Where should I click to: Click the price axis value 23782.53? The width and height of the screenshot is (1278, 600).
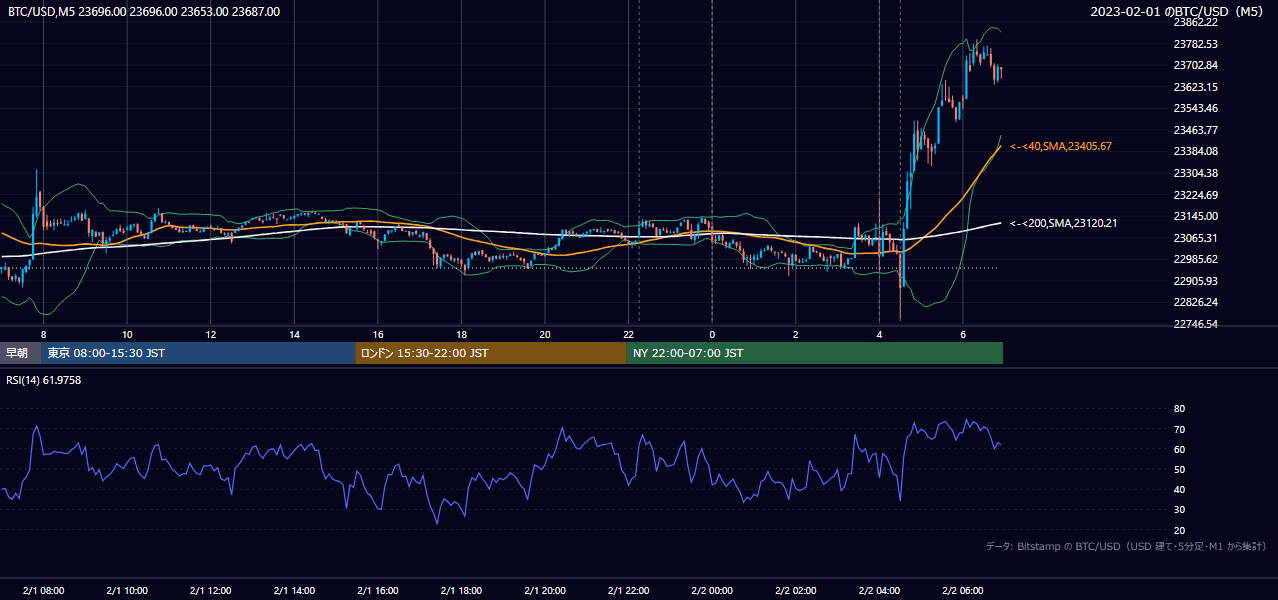click(x=1196, y=44)
